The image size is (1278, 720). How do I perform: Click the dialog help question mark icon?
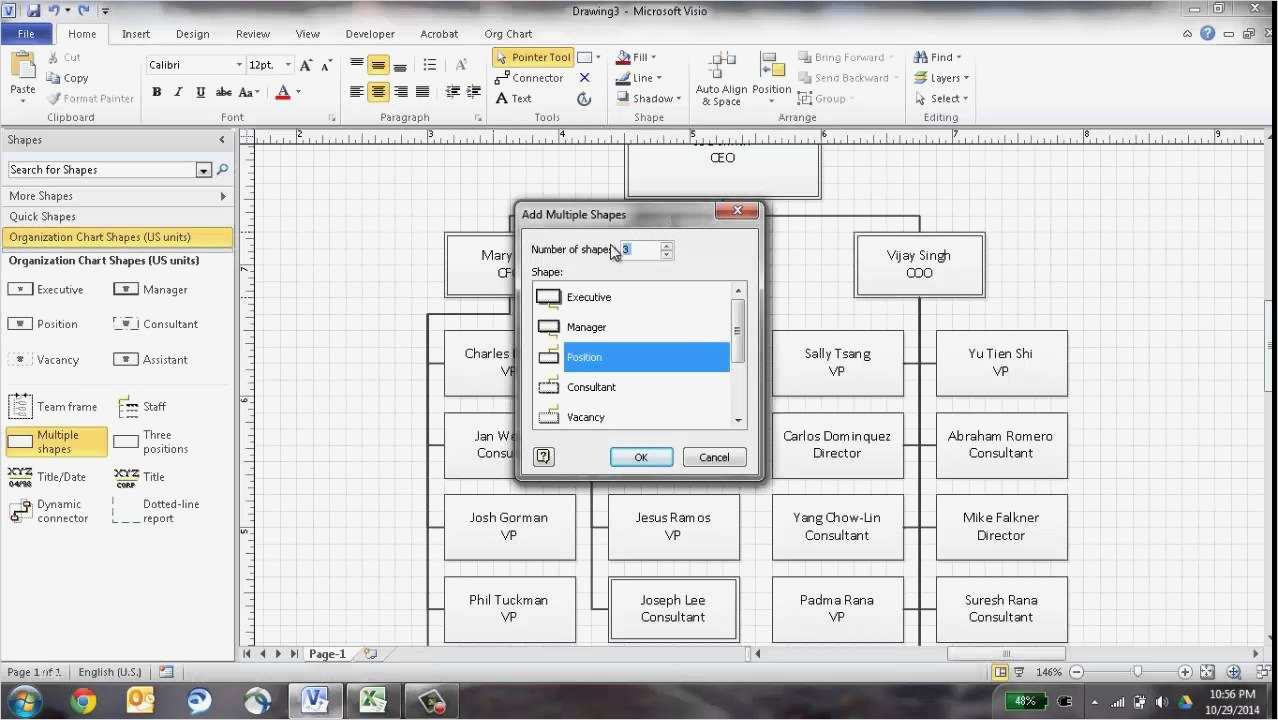coord(543,456)
